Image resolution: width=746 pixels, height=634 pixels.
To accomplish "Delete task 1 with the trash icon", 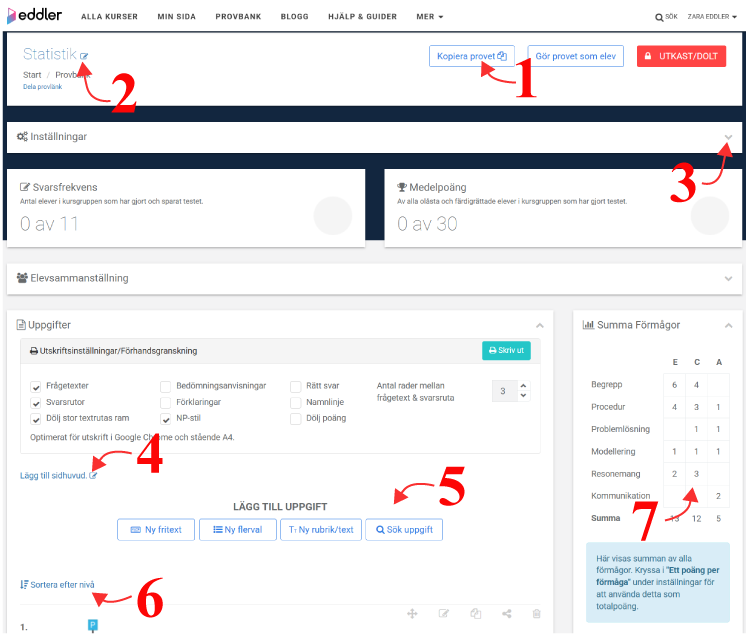I will tap(536, 614).
